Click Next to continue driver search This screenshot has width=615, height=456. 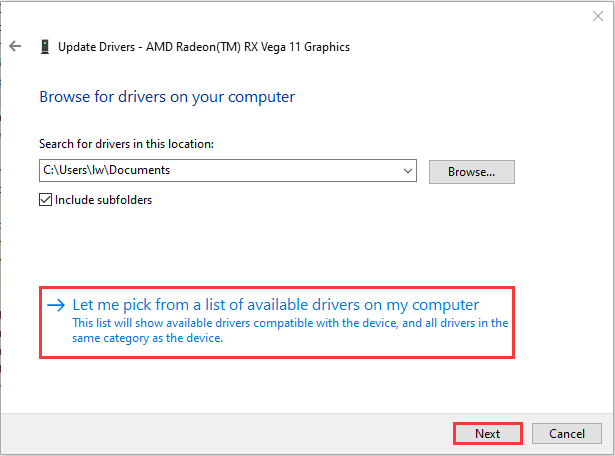(488, 434)
